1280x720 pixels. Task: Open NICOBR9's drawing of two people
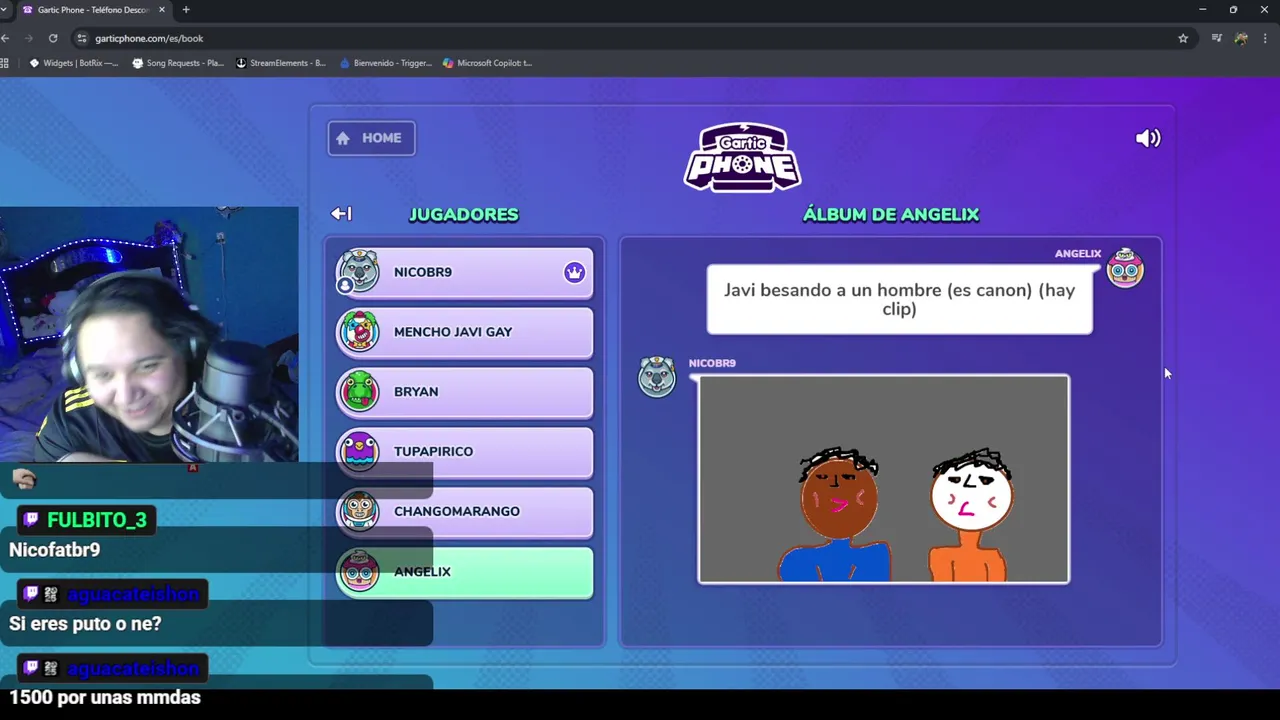884,479
